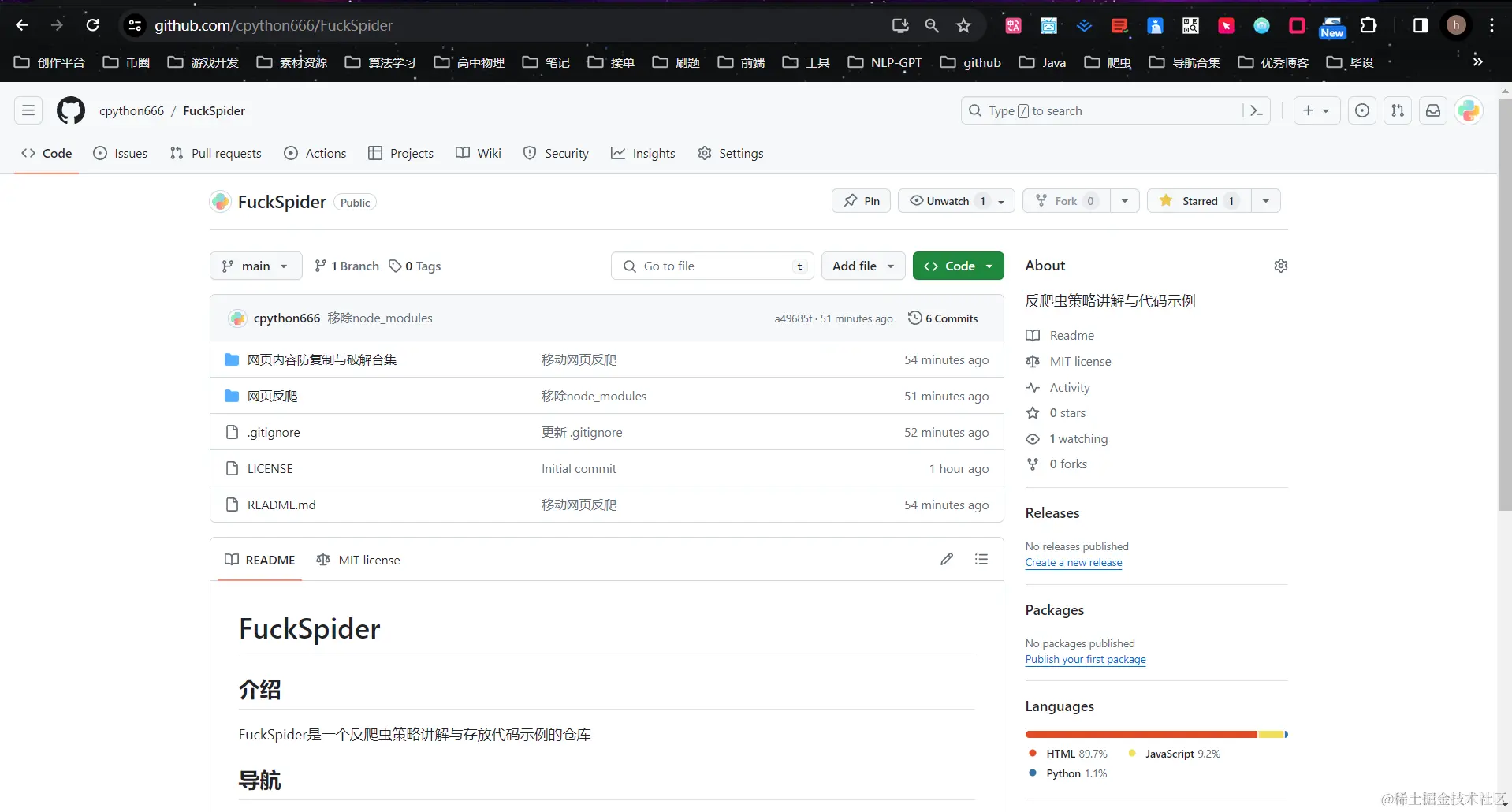Open the Wiki tab
Viewport: 1512px width, 812px height.
point(479,154)
